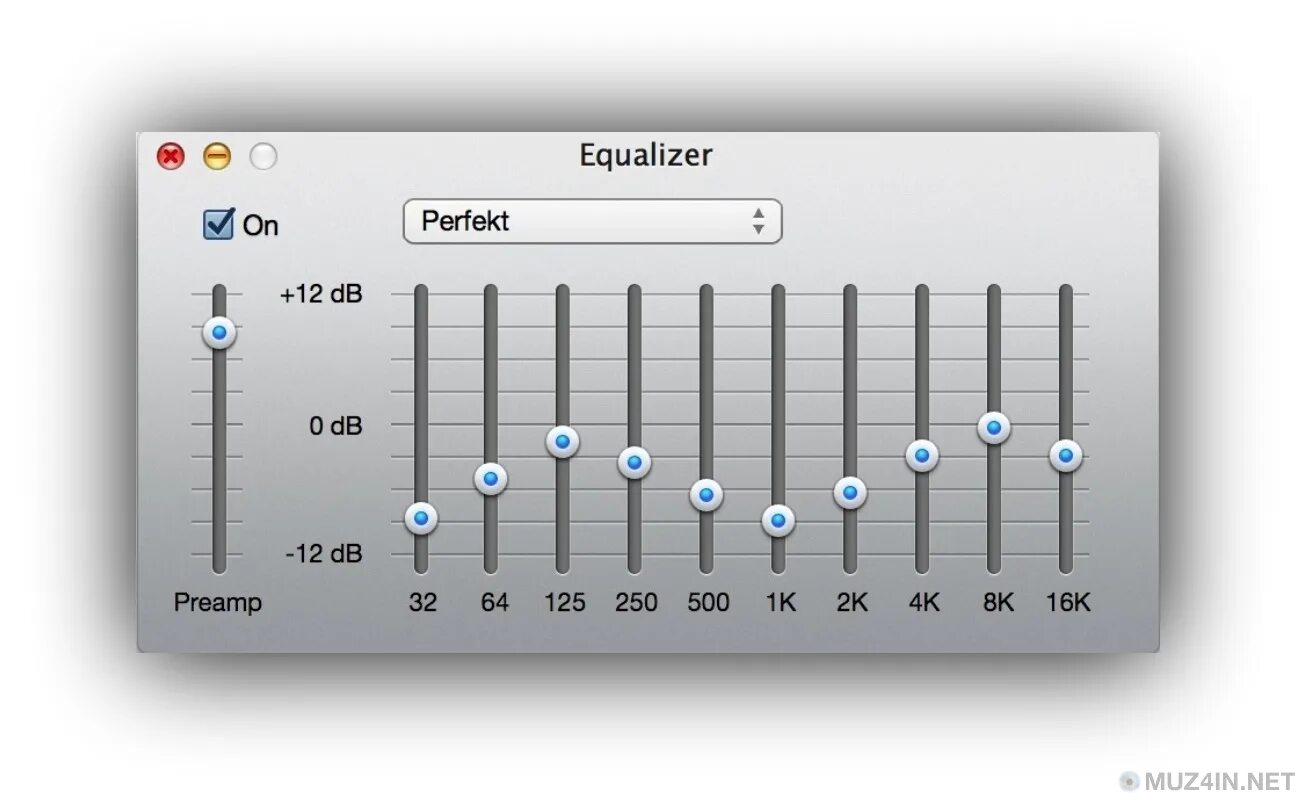The image size is (1296, 793).
Task: Click the 32 Hz band slider knob
Action: (421, 518)
